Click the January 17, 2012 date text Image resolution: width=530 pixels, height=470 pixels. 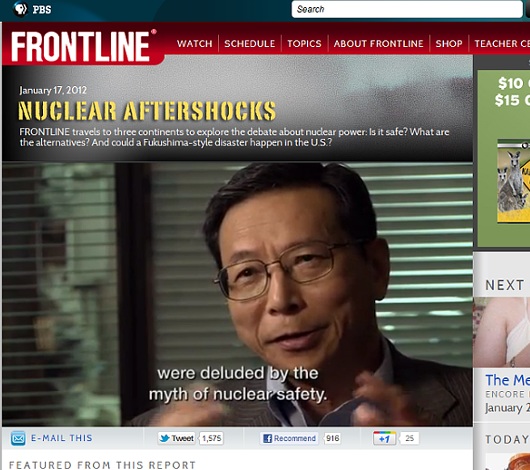[x=53, y=90]
